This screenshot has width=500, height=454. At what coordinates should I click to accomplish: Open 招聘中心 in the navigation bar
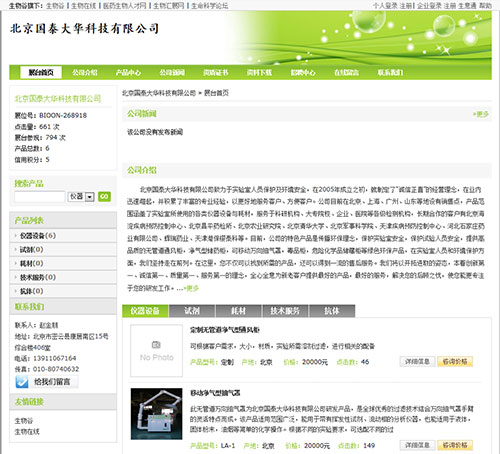point(303,72)
